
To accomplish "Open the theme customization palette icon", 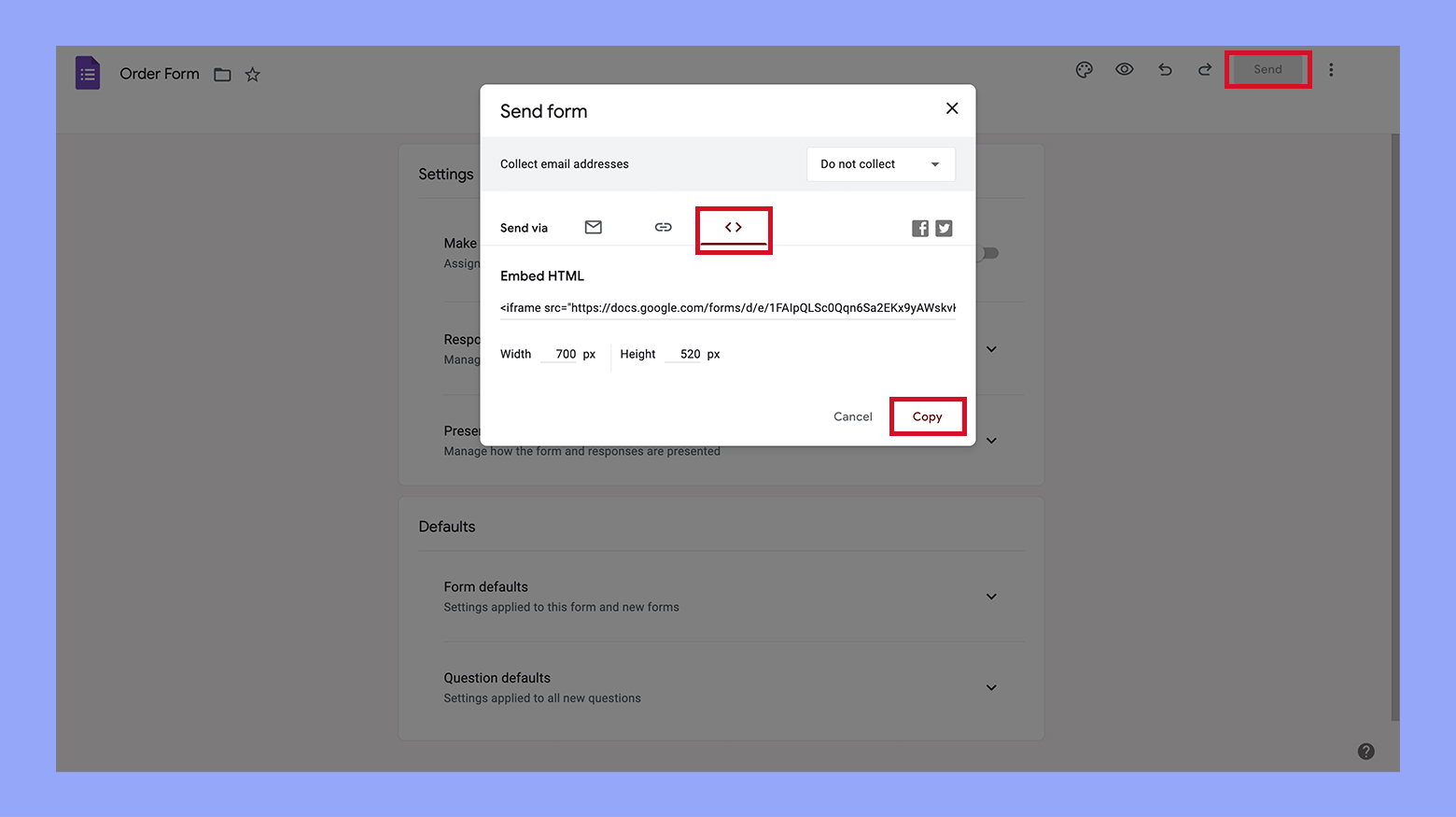I will coord(1084,69).
